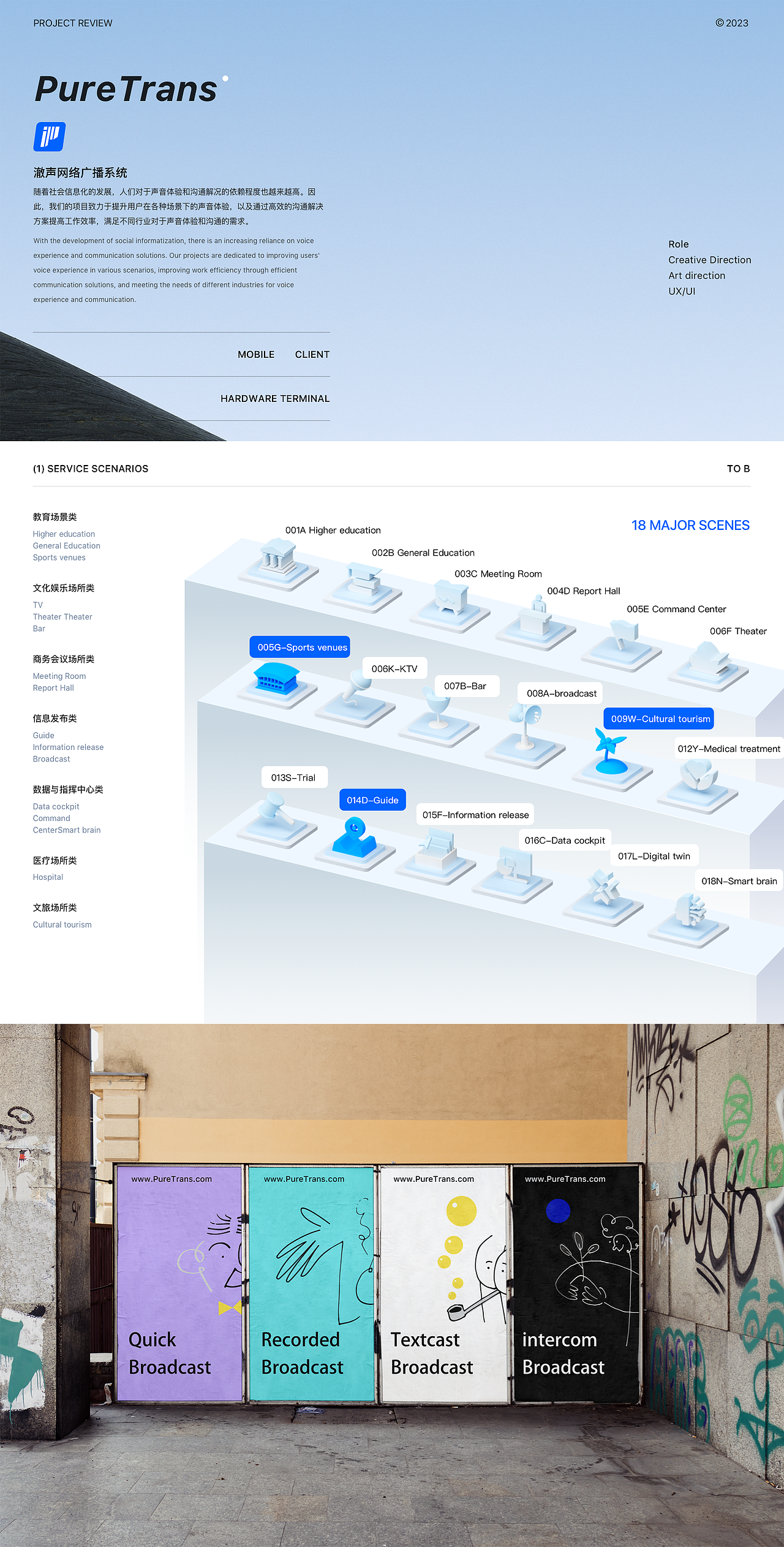Click the Theater opera house icon
Screen dimensions: 784x1547
(x=709, y=667)
